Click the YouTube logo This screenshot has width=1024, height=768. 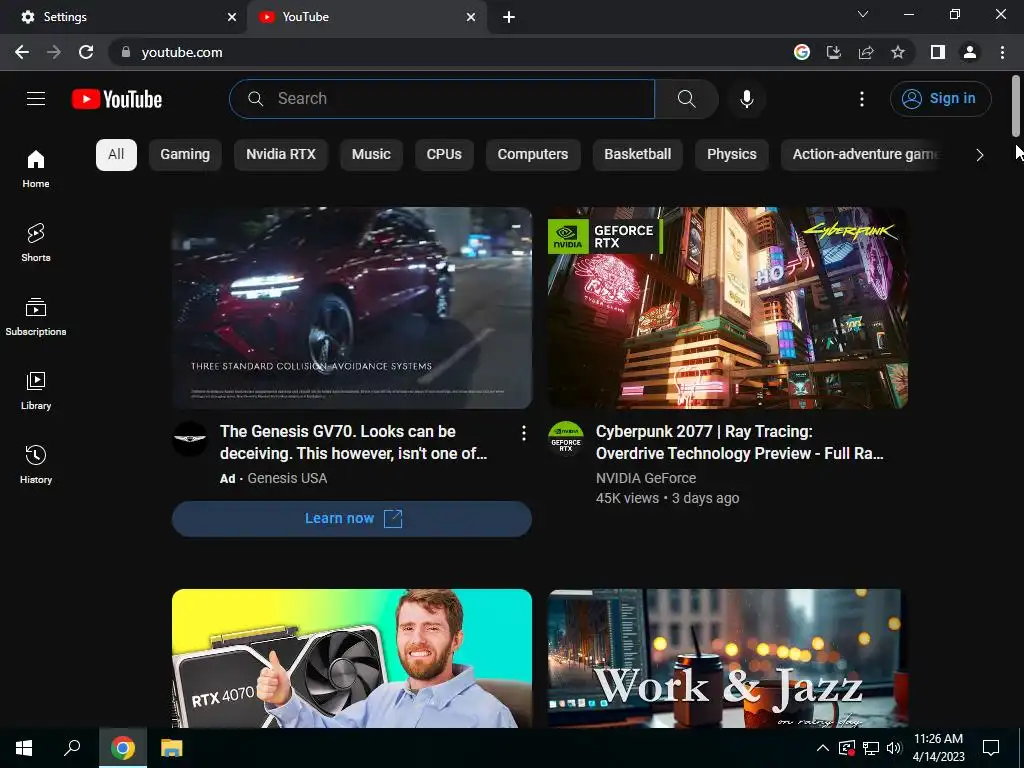pyautogui.click(x=117, y=99)
